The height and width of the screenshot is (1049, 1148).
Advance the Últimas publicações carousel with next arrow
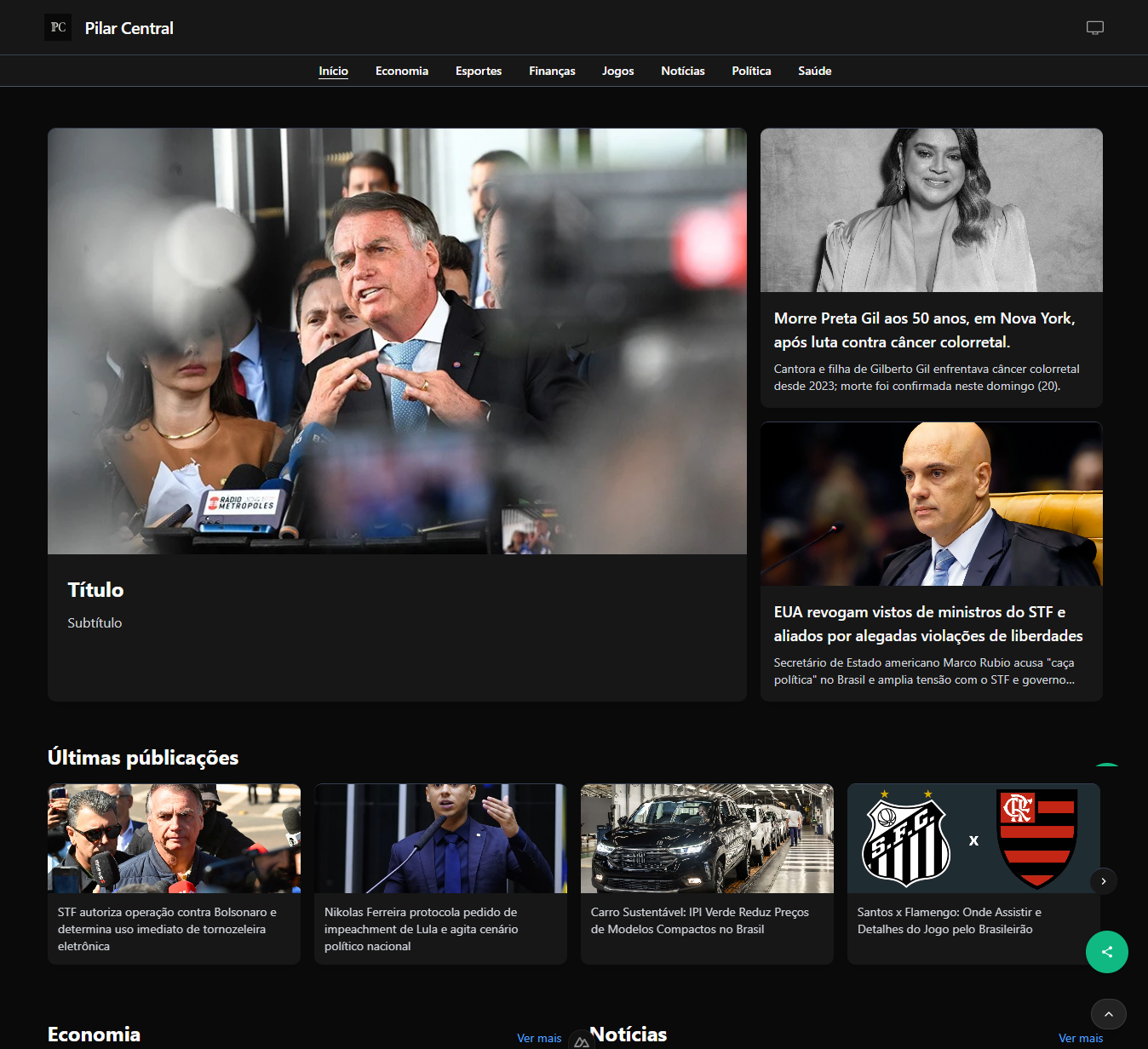[x=1103, y=881]
